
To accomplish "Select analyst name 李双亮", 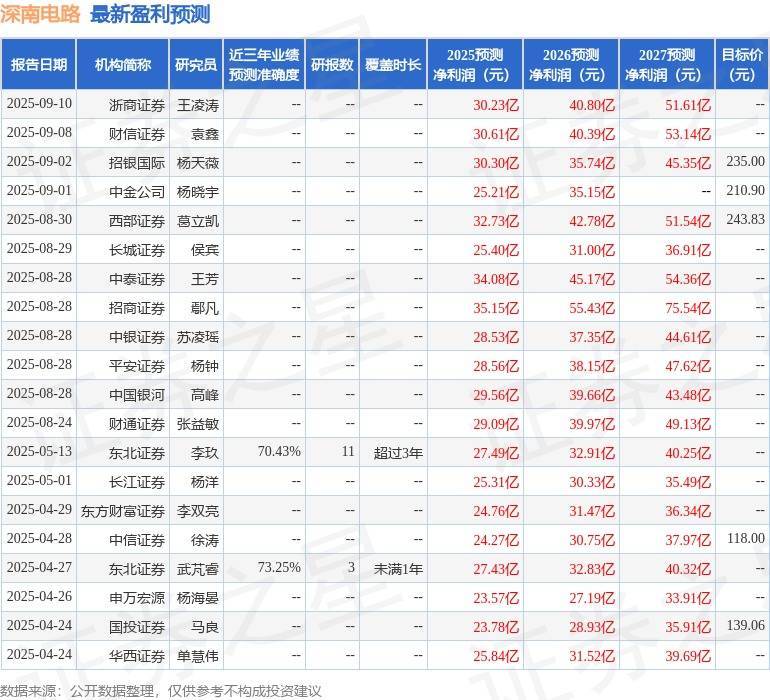I will pos(198,511).
